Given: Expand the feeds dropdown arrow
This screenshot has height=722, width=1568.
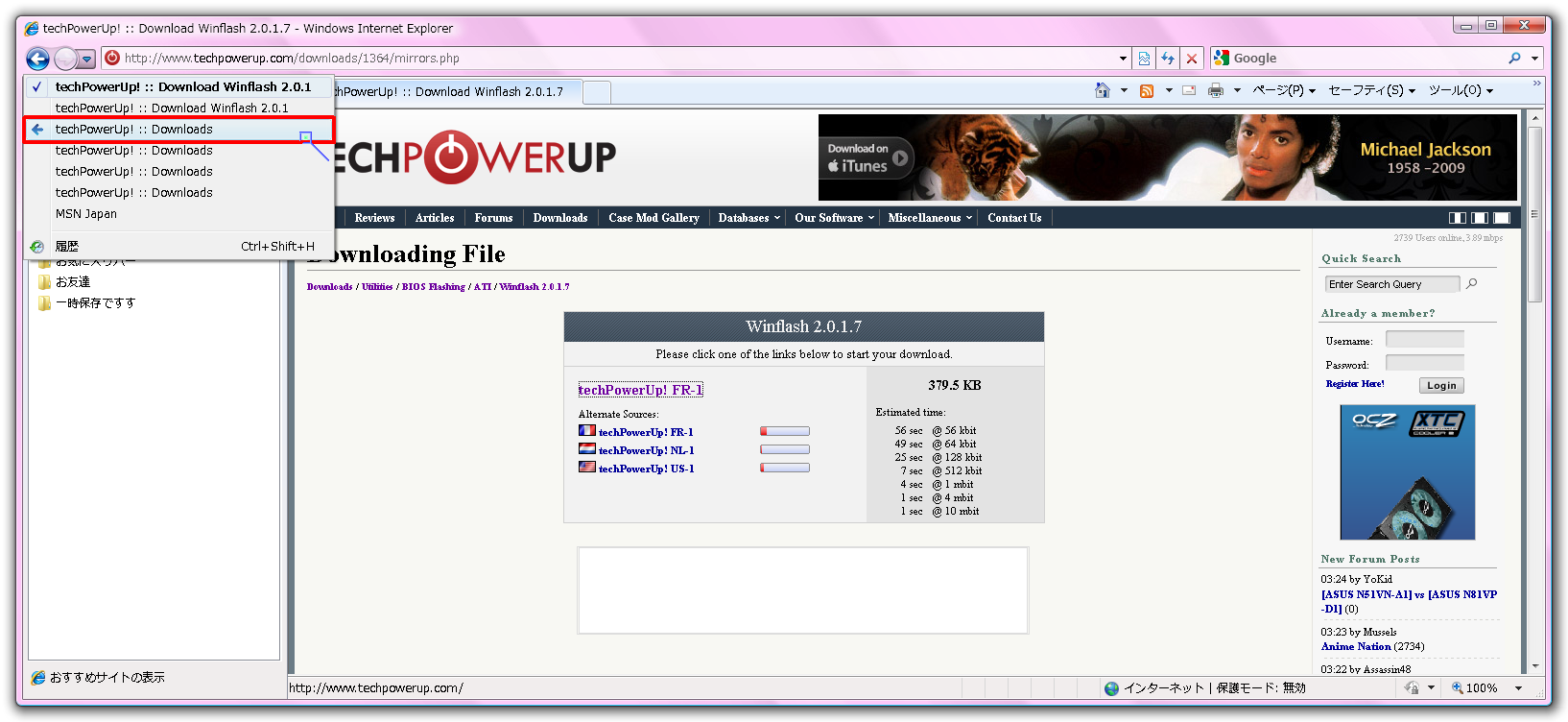Looking at the screenshot, I should pyautogui.click(x=1169, y=90).
